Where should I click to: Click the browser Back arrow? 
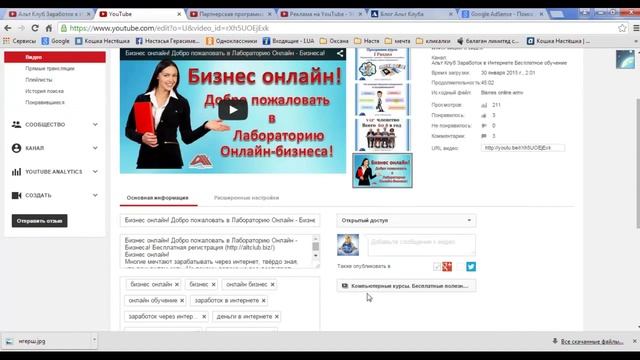click(7, 28)
